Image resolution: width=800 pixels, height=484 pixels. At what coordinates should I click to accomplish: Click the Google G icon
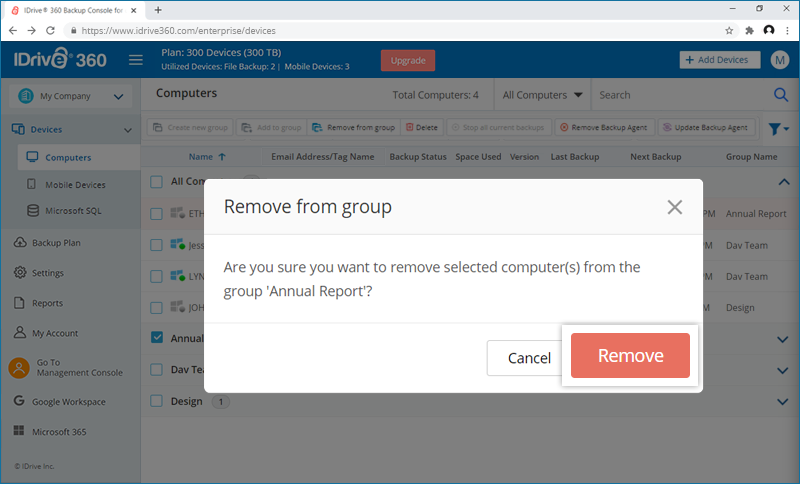click(19, 401)
